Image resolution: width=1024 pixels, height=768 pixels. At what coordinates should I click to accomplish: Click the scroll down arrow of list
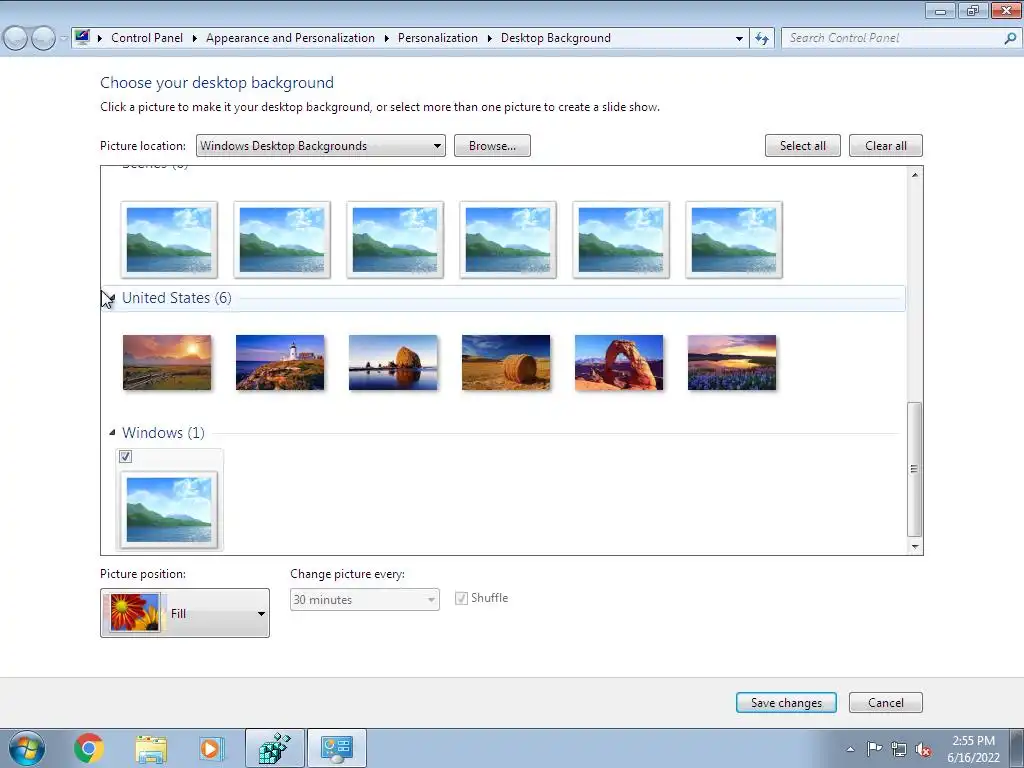(x=915, y=547)
